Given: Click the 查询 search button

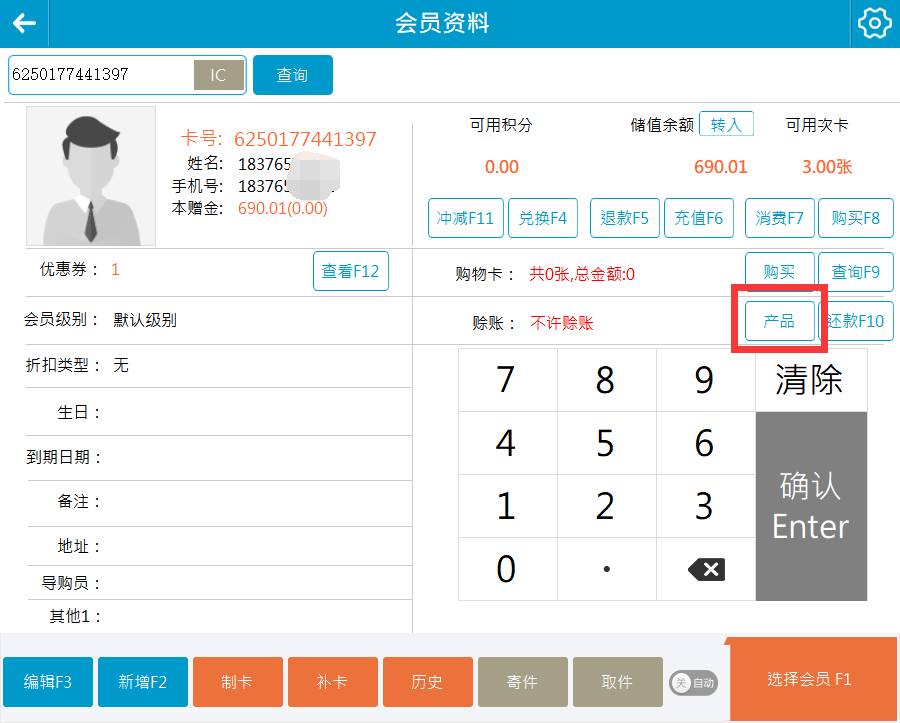Looking at the screenshot, I should [x=292, y=75].
